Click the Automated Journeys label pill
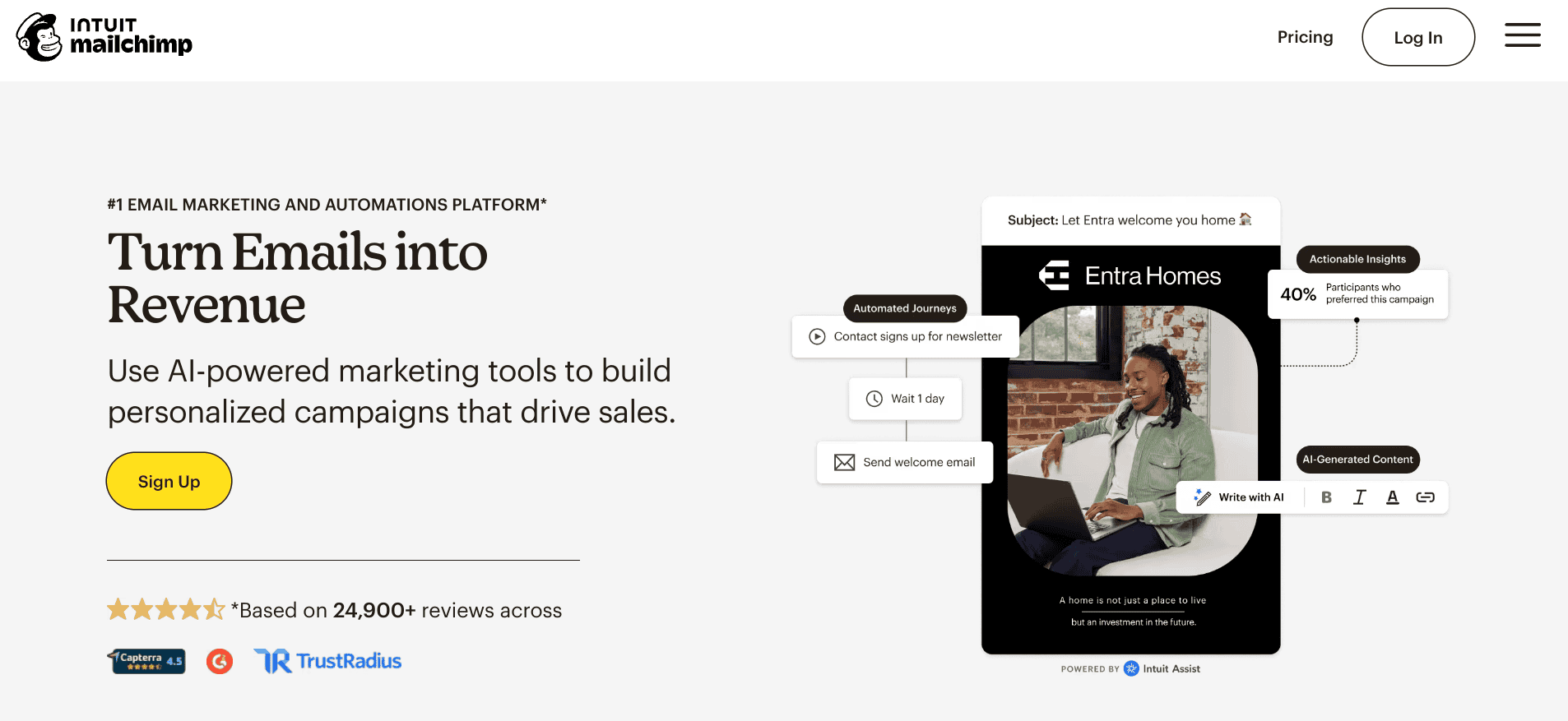Image resolution: width=1568 pixels, height=721 pixels. (905, 308)
